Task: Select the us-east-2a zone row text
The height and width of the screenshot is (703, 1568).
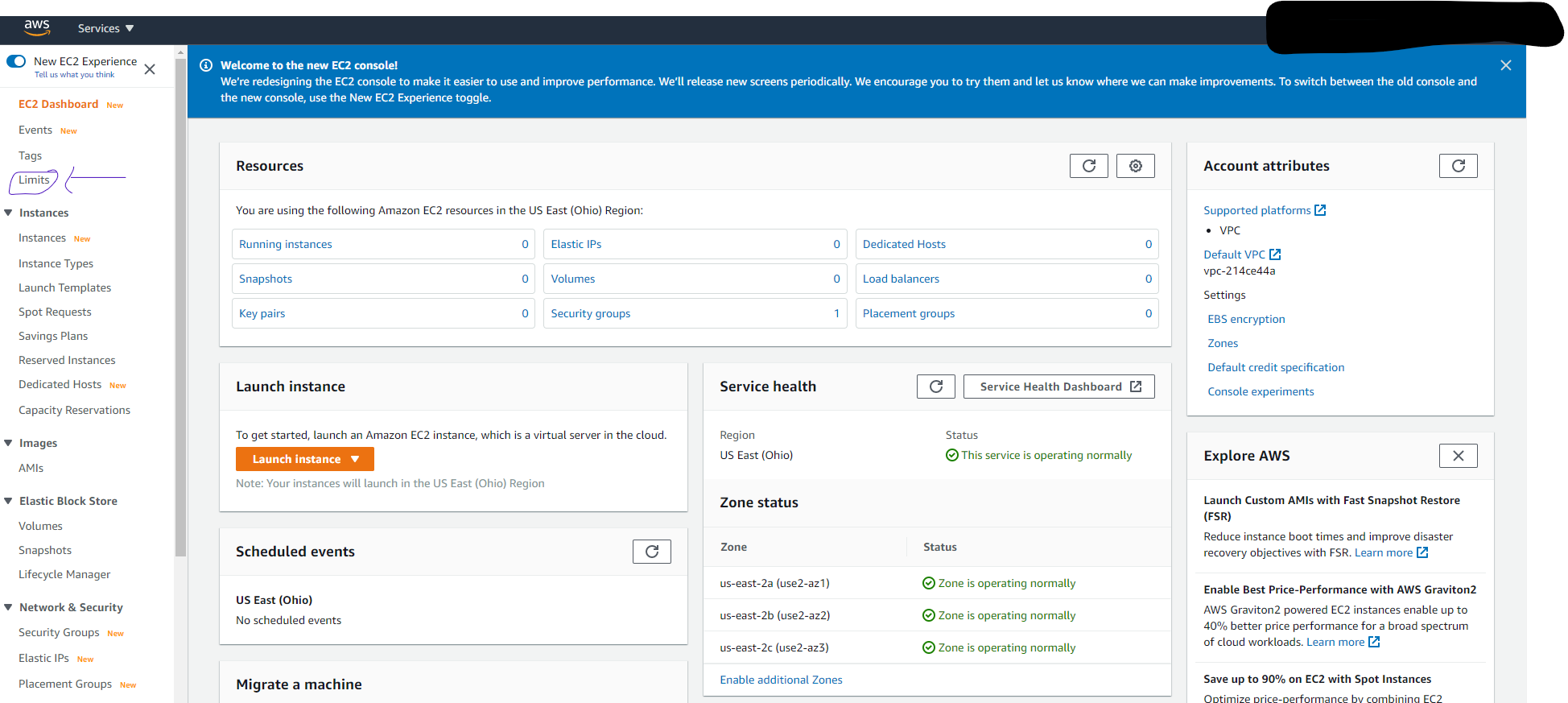Action: point(774,583)
